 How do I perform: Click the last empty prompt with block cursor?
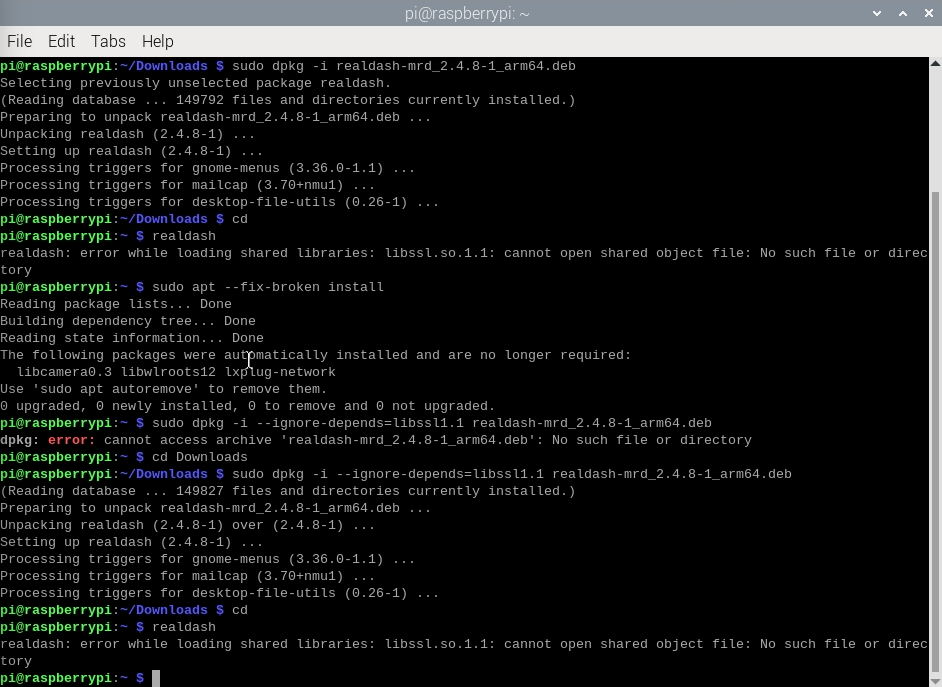(80, 678)
